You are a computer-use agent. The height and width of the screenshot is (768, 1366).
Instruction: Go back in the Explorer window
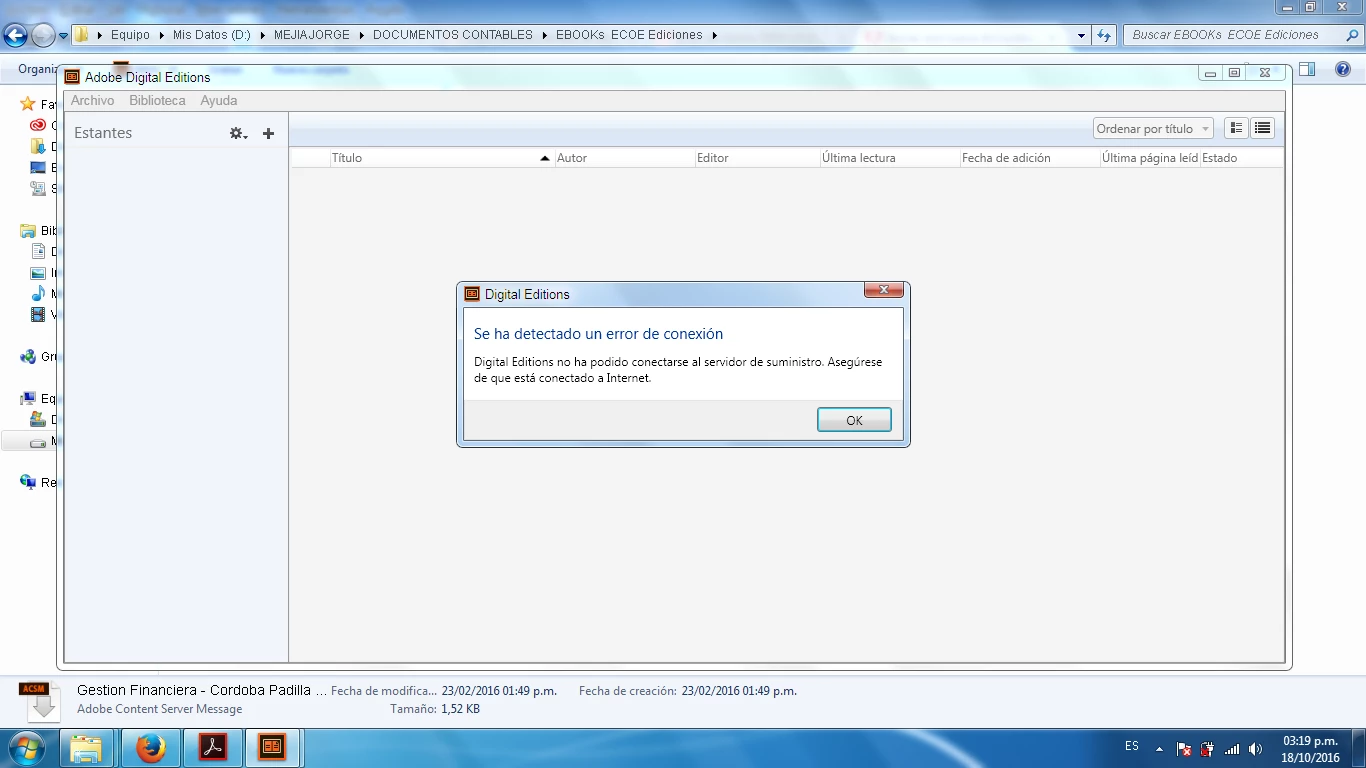click(15, 35)
